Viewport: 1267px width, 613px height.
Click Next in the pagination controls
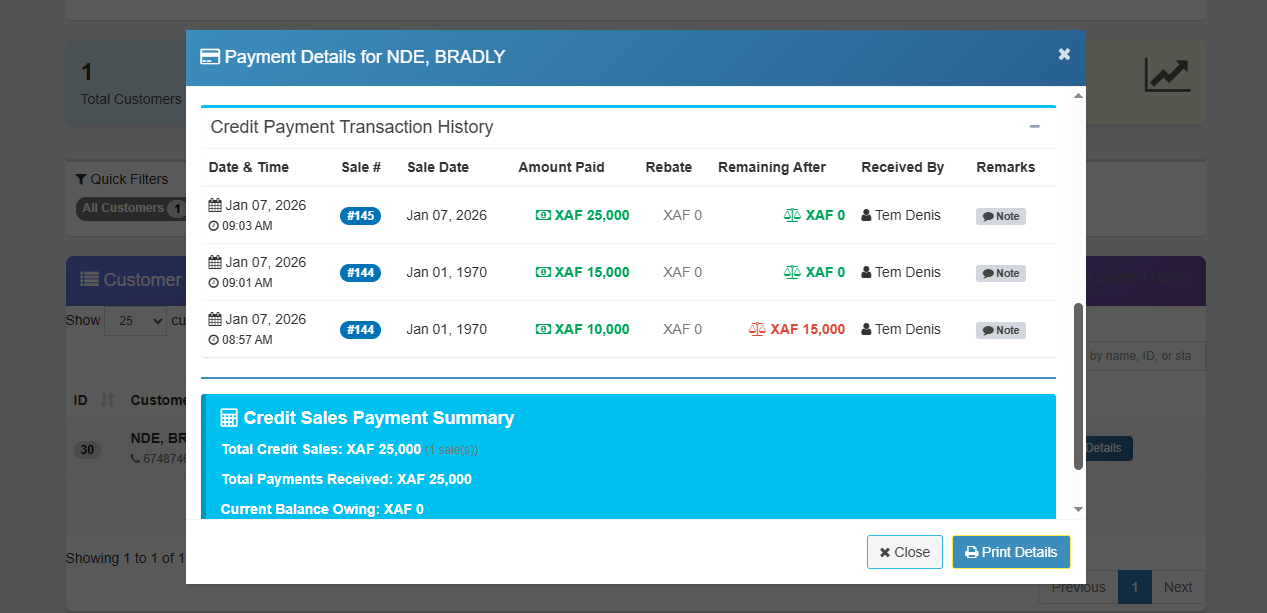(1178, 587)
